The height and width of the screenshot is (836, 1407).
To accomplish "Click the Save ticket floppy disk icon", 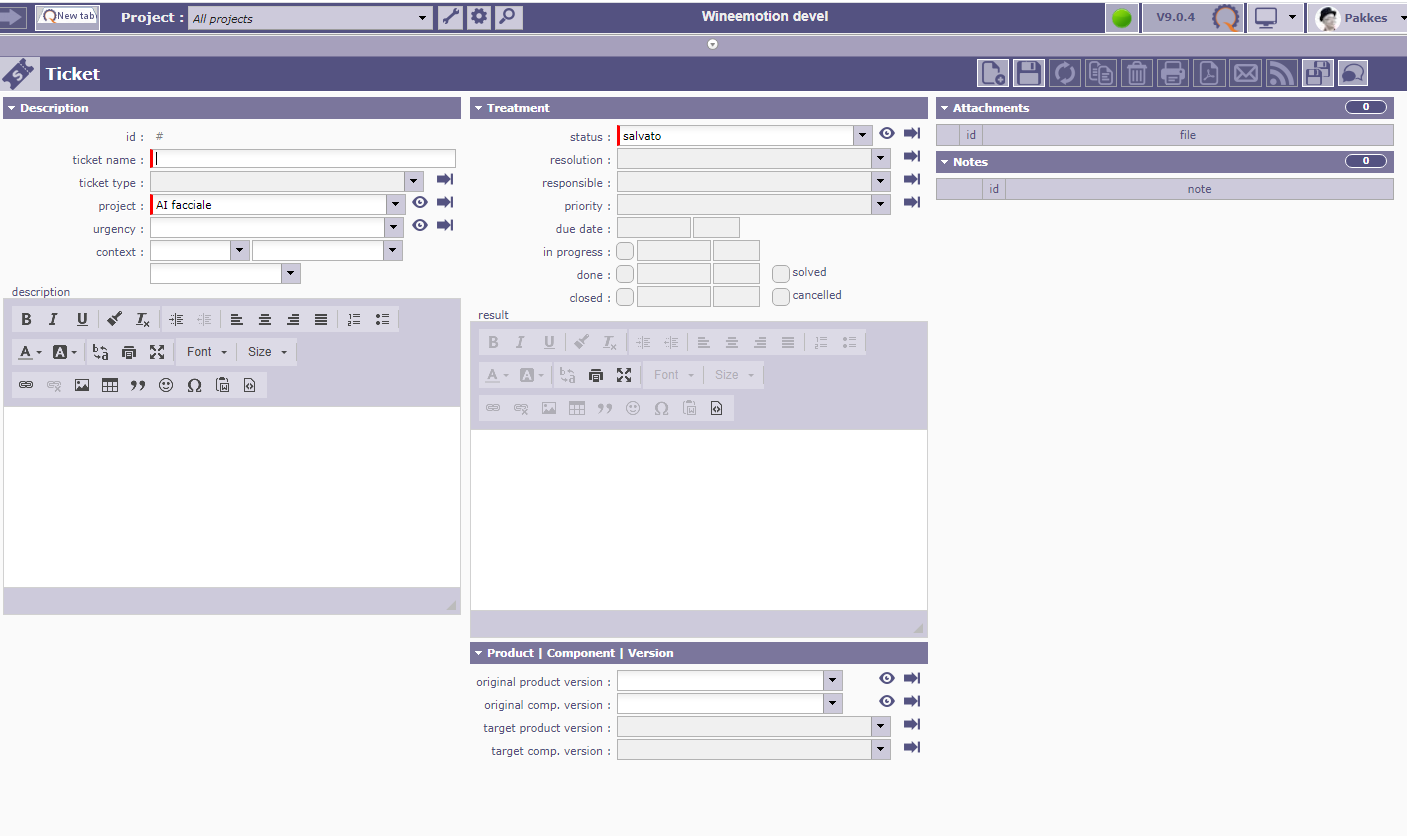I will (1029, 73).
